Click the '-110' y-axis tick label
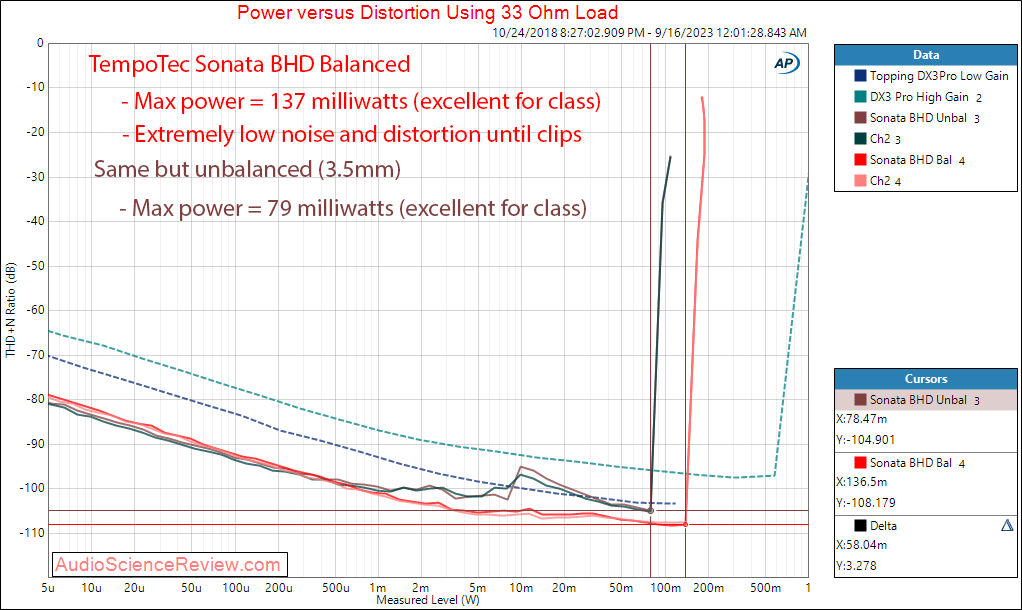The width and height of the screenshot is (1022, 610). 31,533
